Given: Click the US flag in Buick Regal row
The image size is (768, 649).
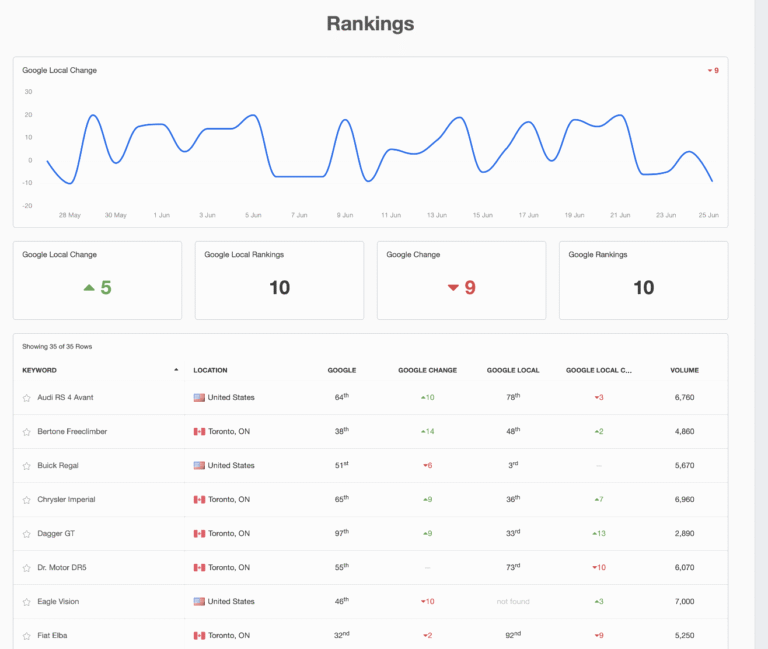Looking at the screenshot, I should [x=199, y=465].
